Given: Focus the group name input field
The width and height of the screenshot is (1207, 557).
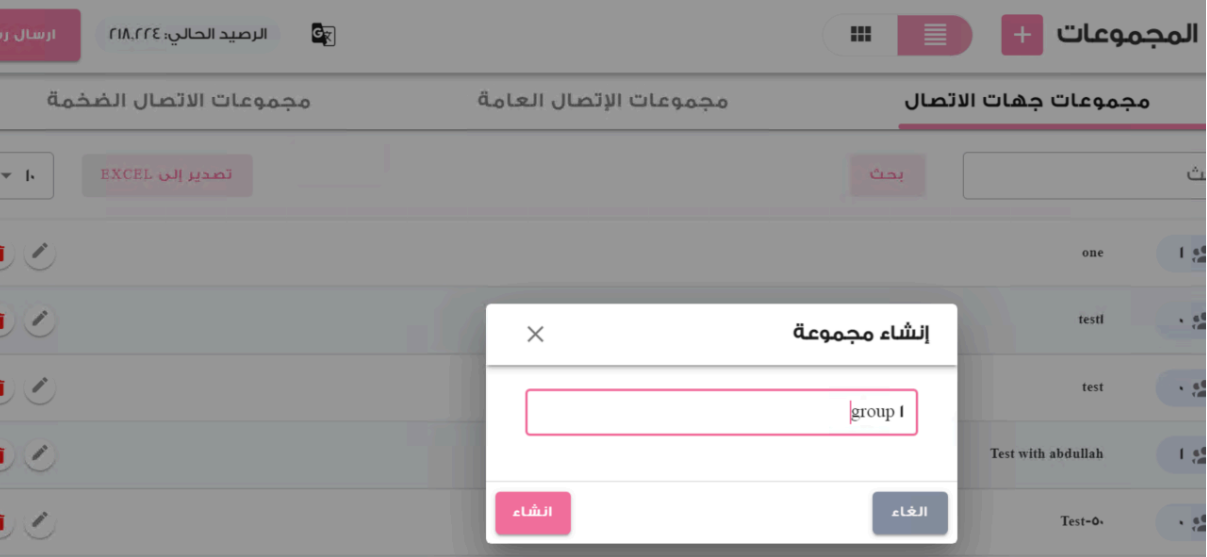Looking at the screenshot, I should coord(721,412).
